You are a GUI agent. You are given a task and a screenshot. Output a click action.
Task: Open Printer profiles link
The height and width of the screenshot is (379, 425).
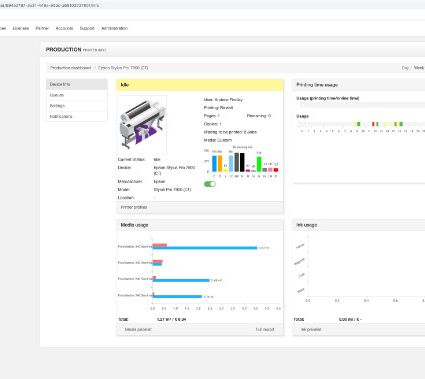pyautogui.click(x=134, y=207)
